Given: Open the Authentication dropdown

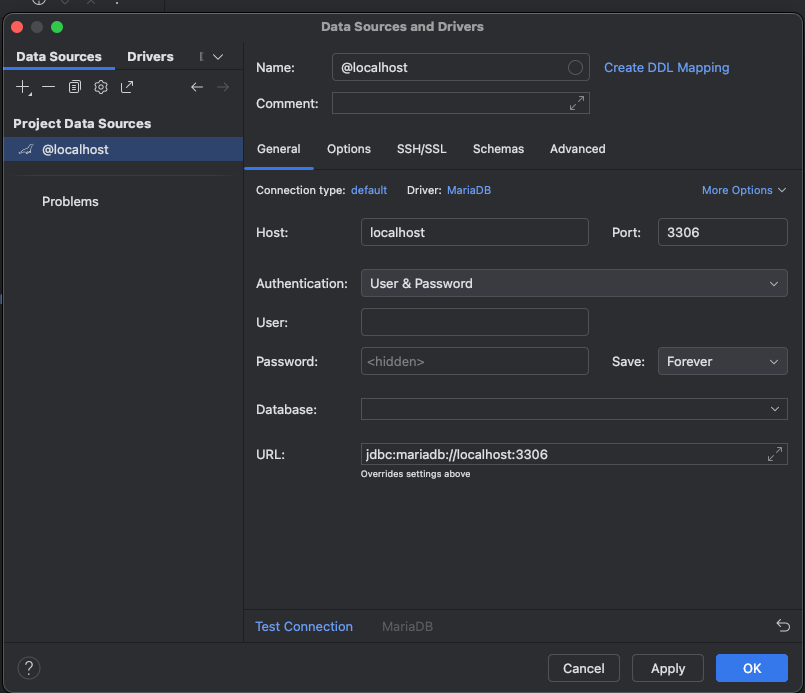Looking at the screenshot, I should point(574,283).
